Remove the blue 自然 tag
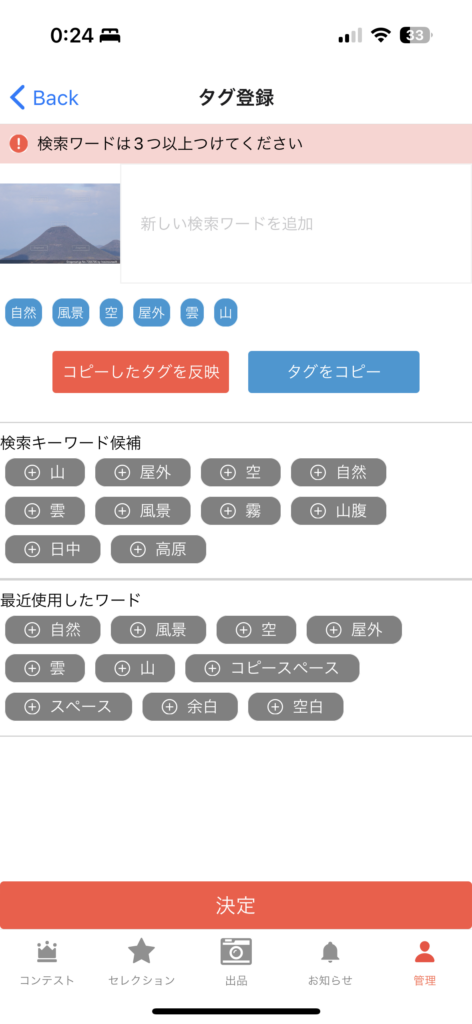This screenshot has height=1024, width=472. pos(24,313)
